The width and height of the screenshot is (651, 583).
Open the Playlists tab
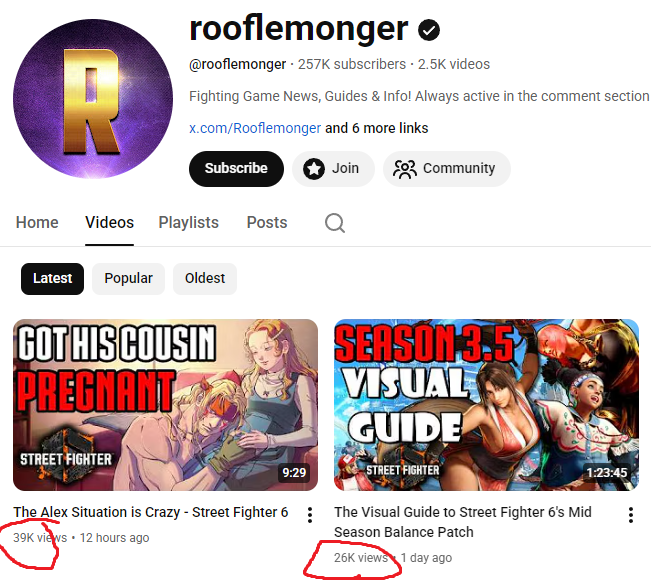point(188,223)
